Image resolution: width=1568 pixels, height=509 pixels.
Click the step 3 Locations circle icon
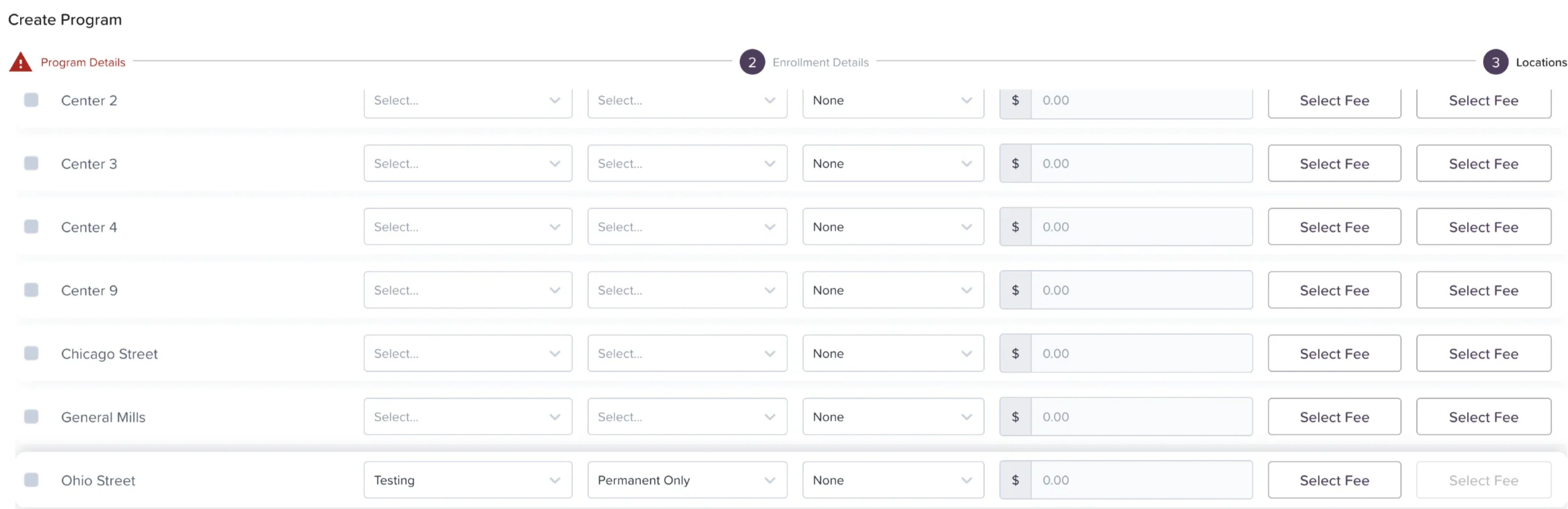pos(1495,62)
